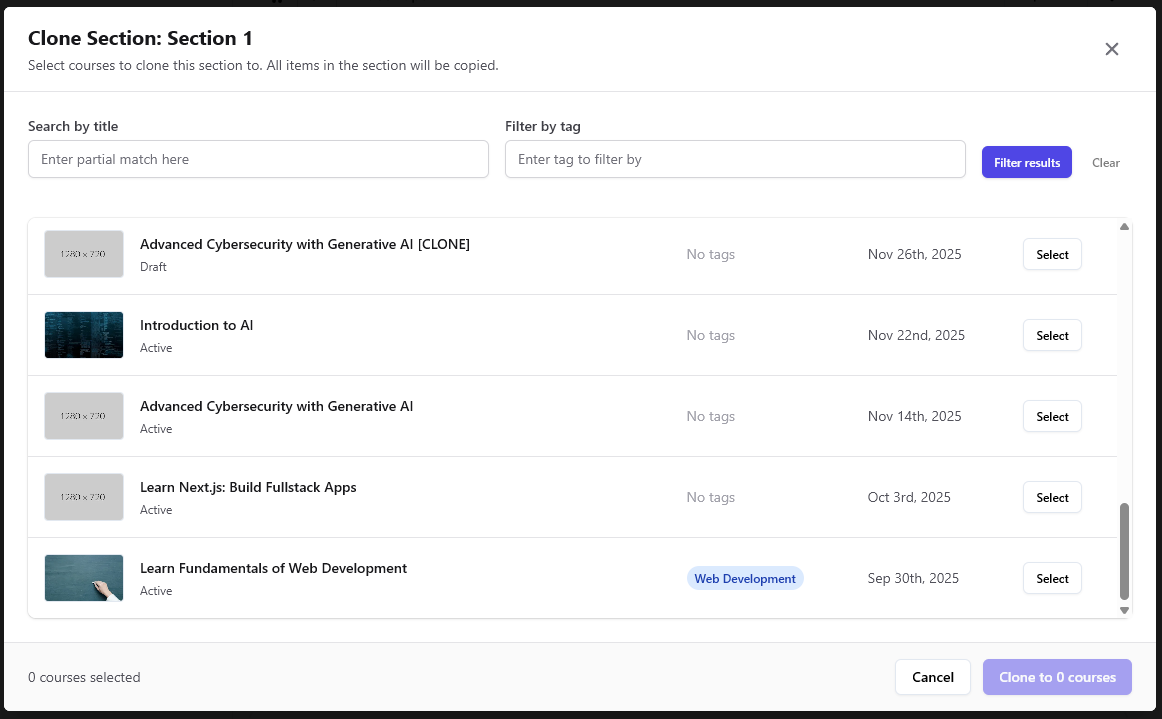Click the Web Development course chalkboard thumbnail
1162x719 pixels.
[x=84, y=578]
